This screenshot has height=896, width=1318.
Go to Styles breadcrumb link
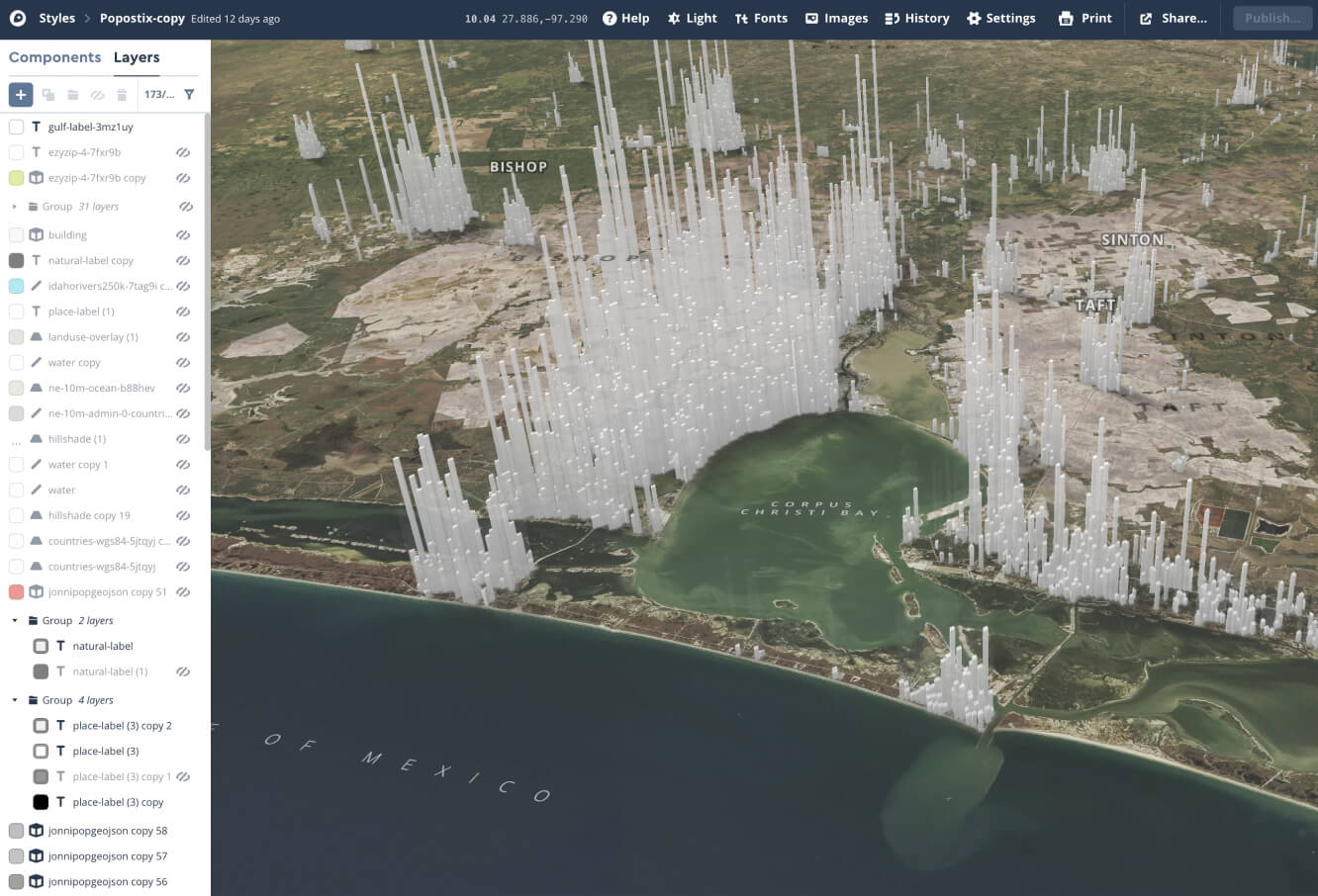pos(56,18)
